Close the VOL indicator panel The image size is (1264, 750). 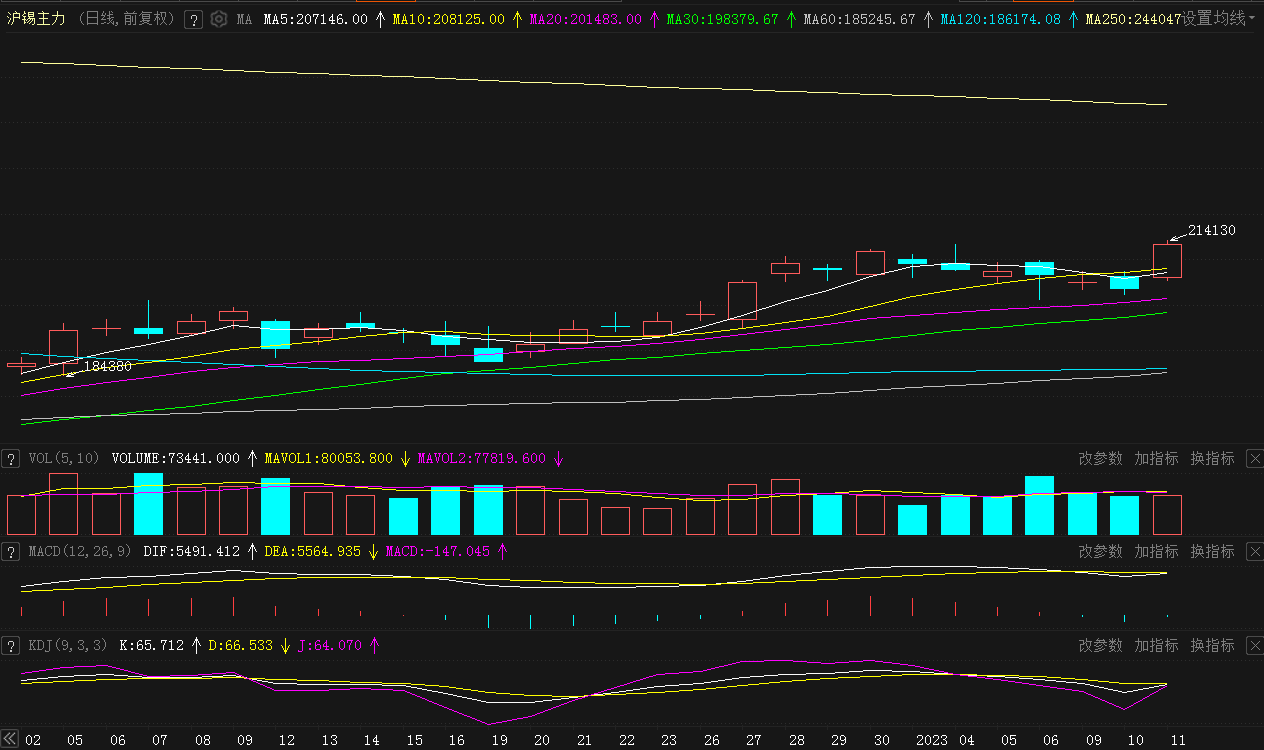click(x=1254, y=459)
